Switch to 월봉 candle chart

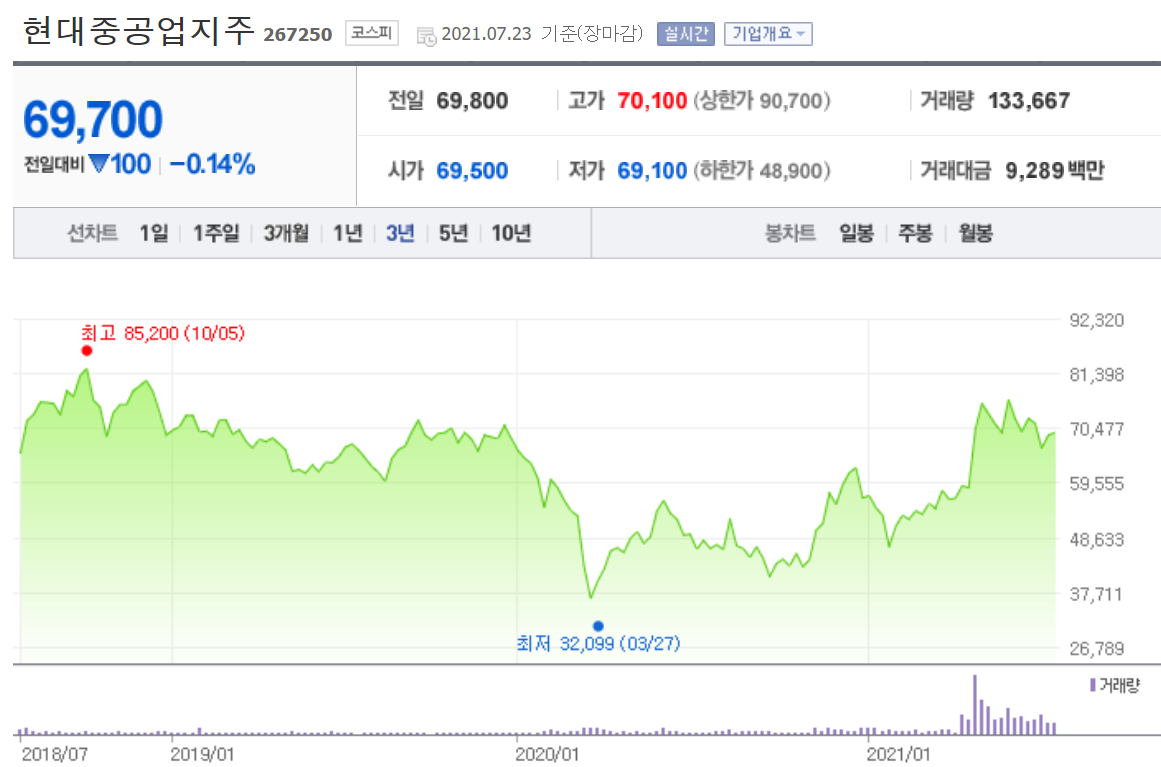(x=975, y=233)
